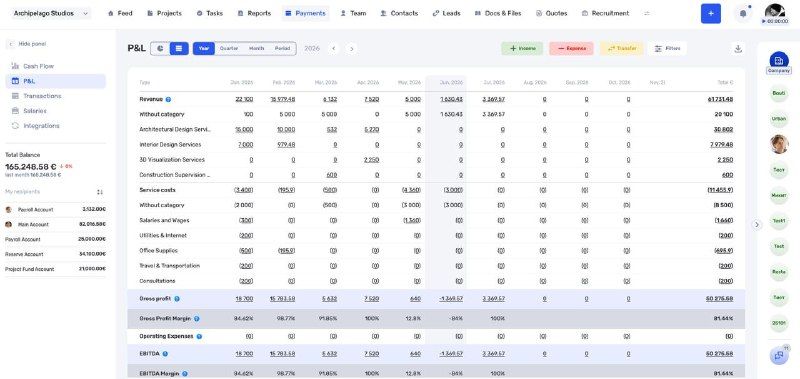
Task: Click the red Expense button
Action: tap(571, 48)
